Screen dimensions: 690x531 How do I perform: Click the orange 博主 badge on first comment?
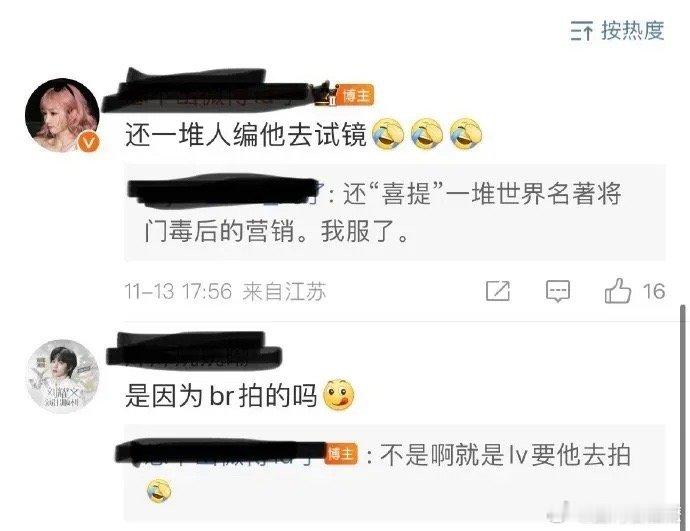356,95
